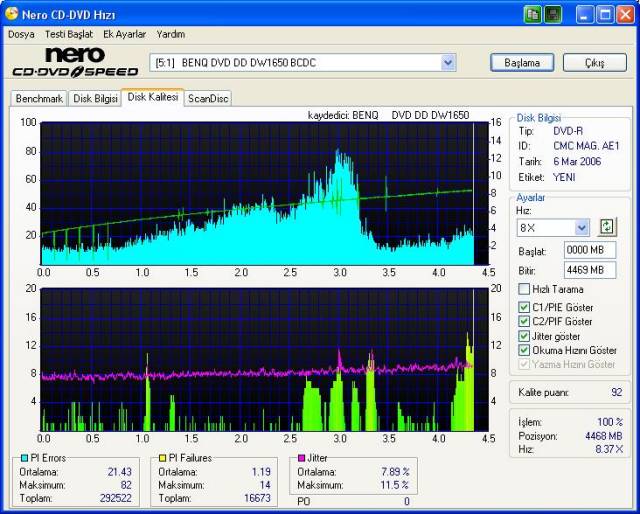Click the copy screenshot icon in title bar

[x=533, y=15]
